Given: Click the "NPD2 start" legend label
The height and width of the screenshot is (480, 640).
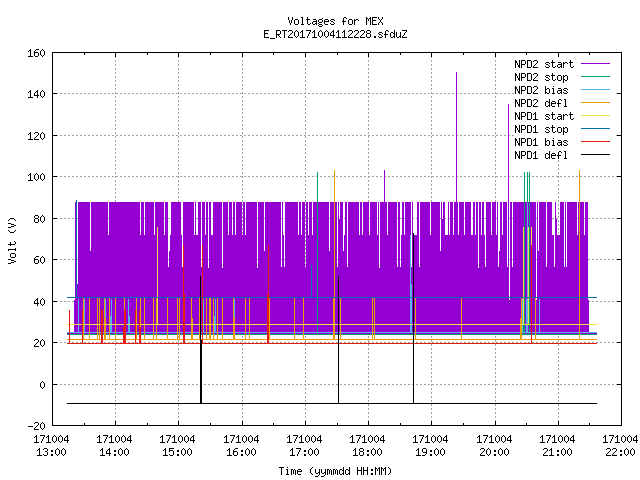Looking at the screenshot, I should pos(544,64).
